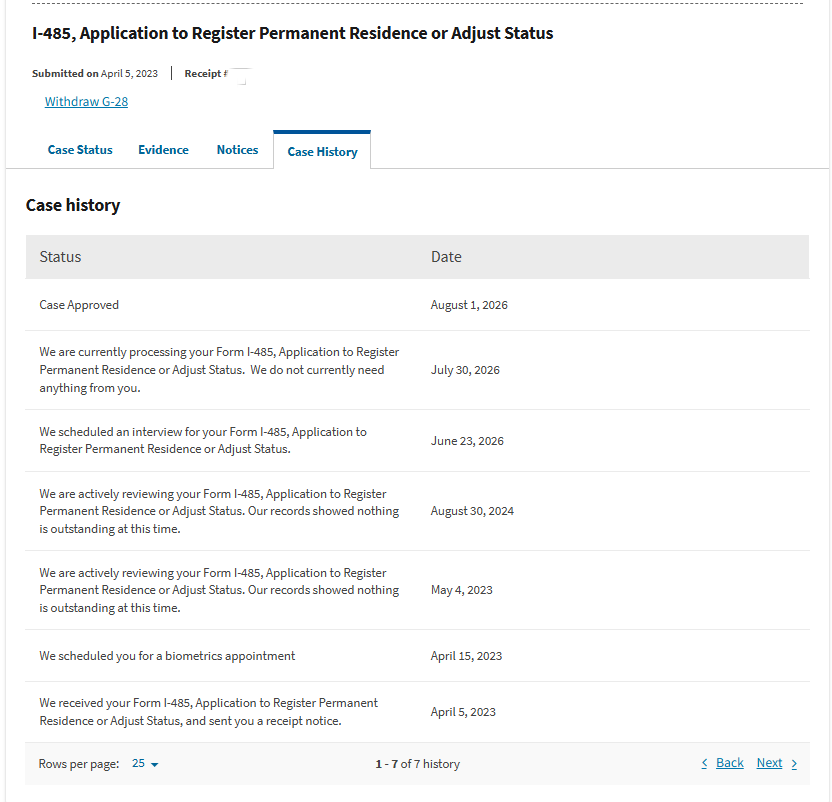Click the left chevron beside Back

point(705,763)
